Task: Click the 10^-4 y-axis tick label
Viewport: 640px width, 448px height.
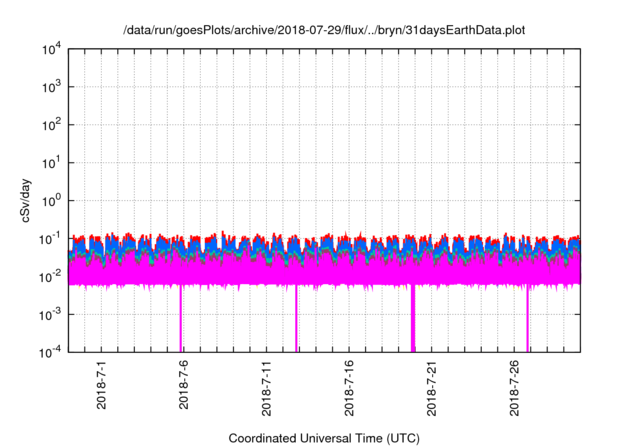Action: click(50, 352)
